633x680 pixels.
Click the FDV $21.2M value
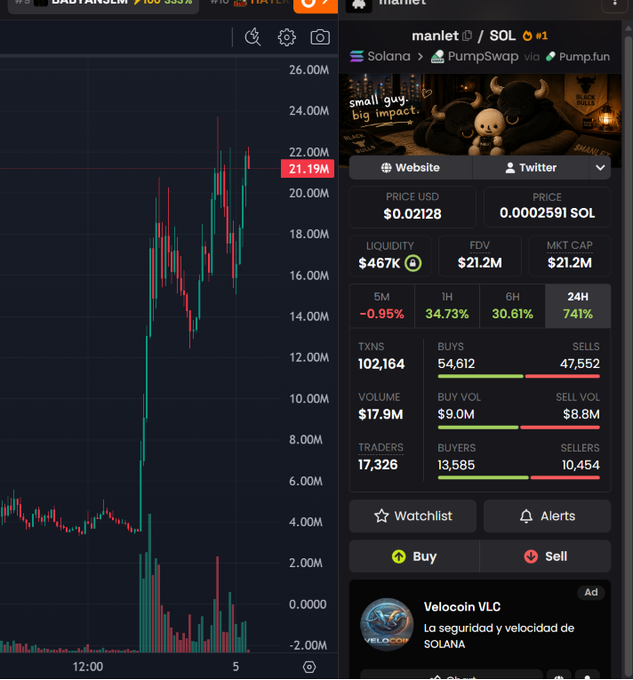click(x=480, y=262)
